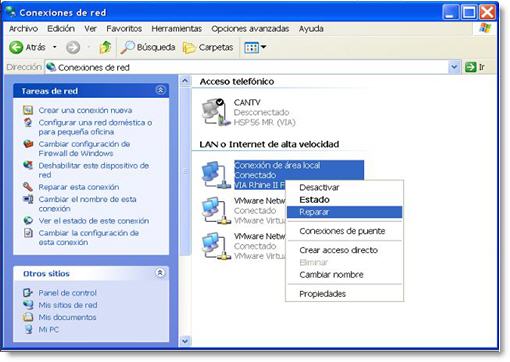Choose Reparar in context menu

click(344, 212)
